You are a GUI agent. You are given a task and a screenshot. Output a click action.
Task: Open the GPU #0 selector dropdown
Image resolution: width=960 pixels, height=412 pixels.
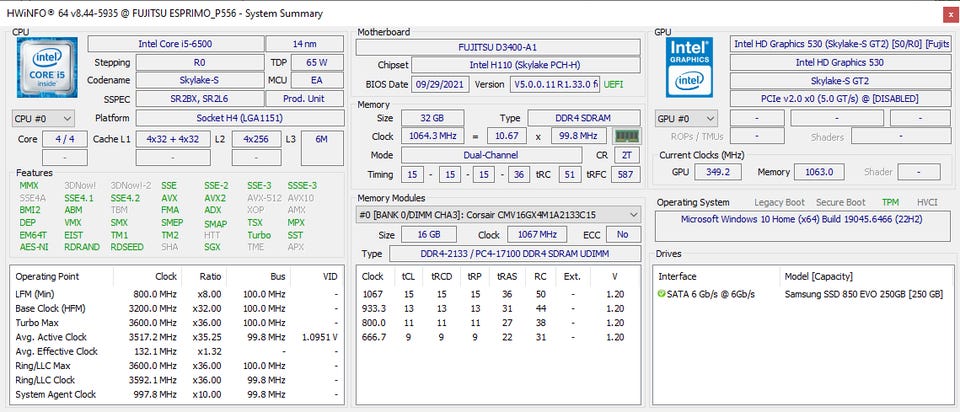[x=686, y=118]
